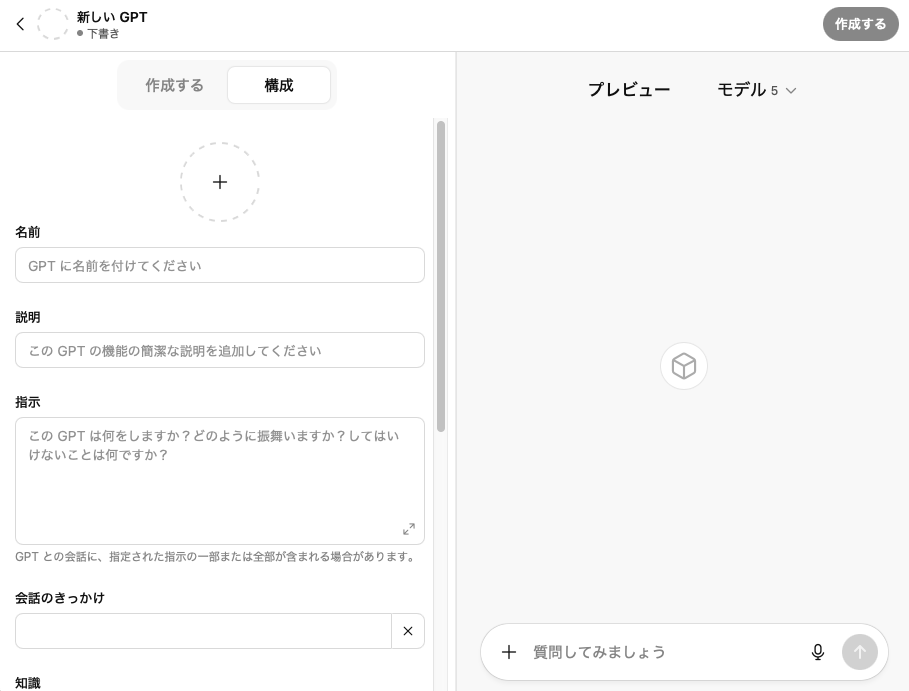This screenshot has width=909, height=691.
Task: Expand the 指示 textarea to fullscreen
Action: click(x=408, y=529)
